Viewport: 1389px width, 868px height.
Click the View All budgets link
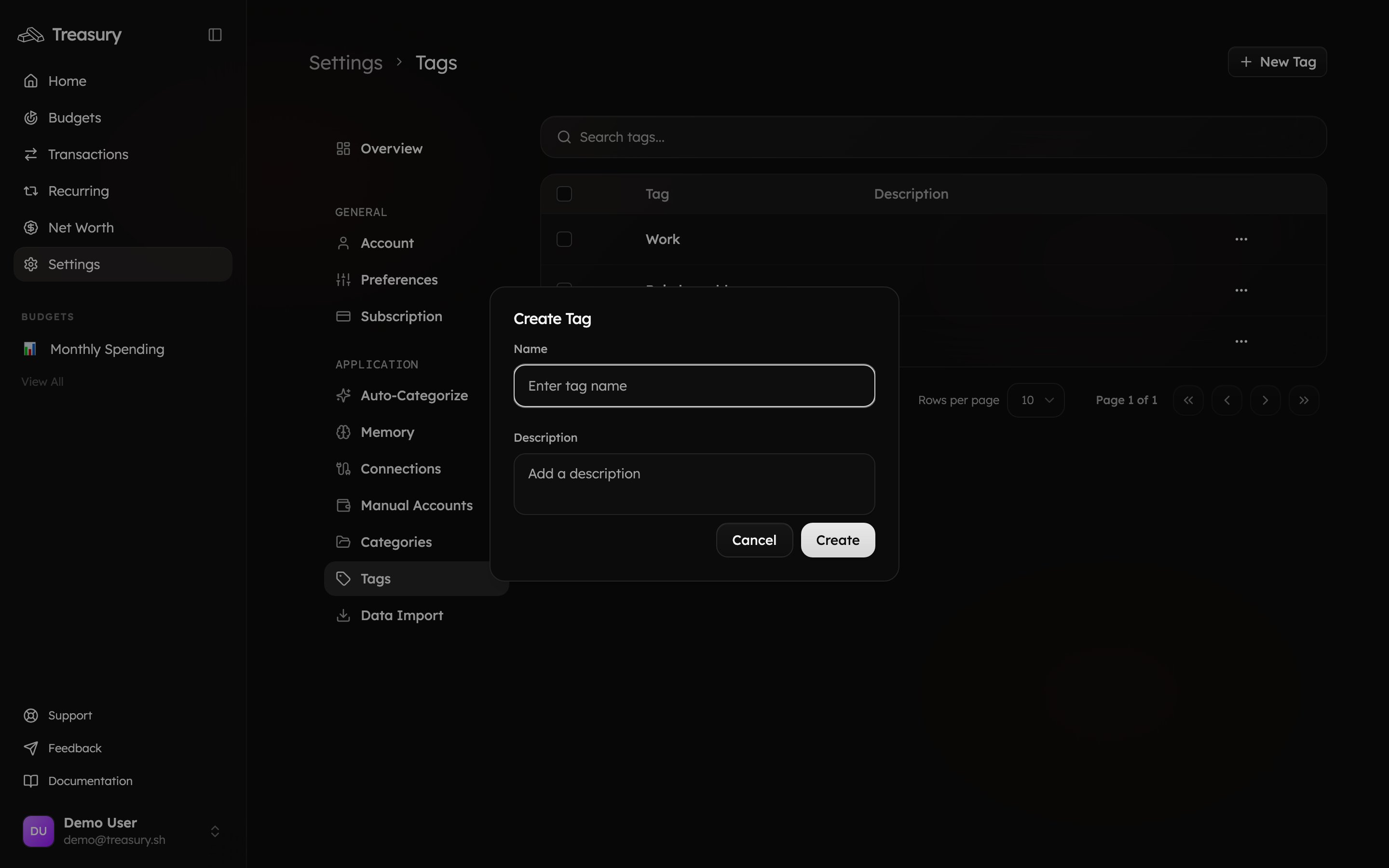(x=42, y=382)
